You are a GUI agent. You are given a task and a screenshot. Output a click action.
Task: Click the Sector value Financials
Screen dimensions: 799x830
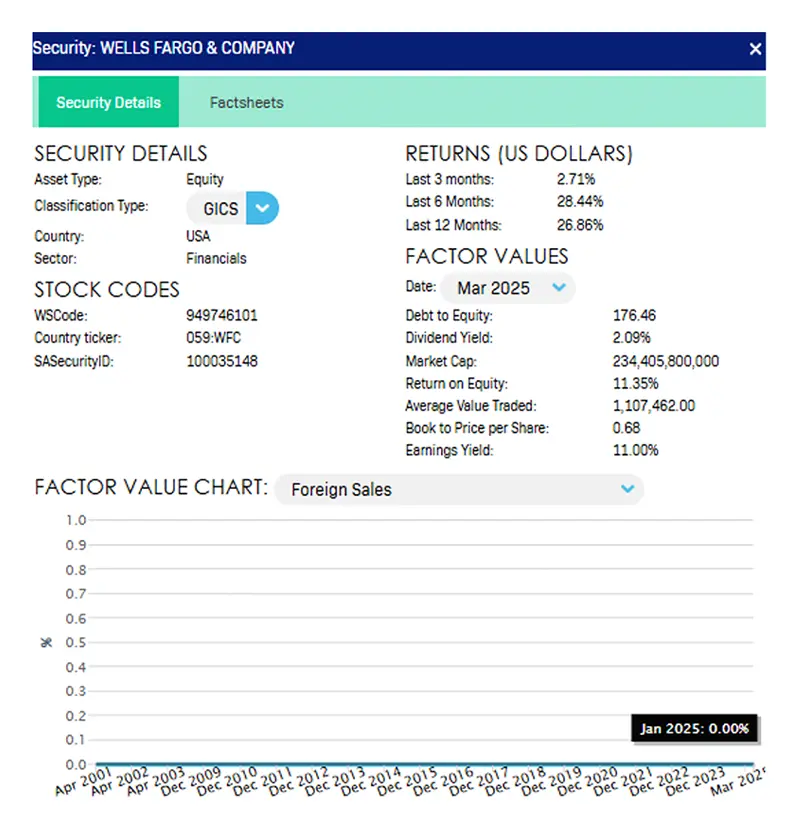coord(216,258)
